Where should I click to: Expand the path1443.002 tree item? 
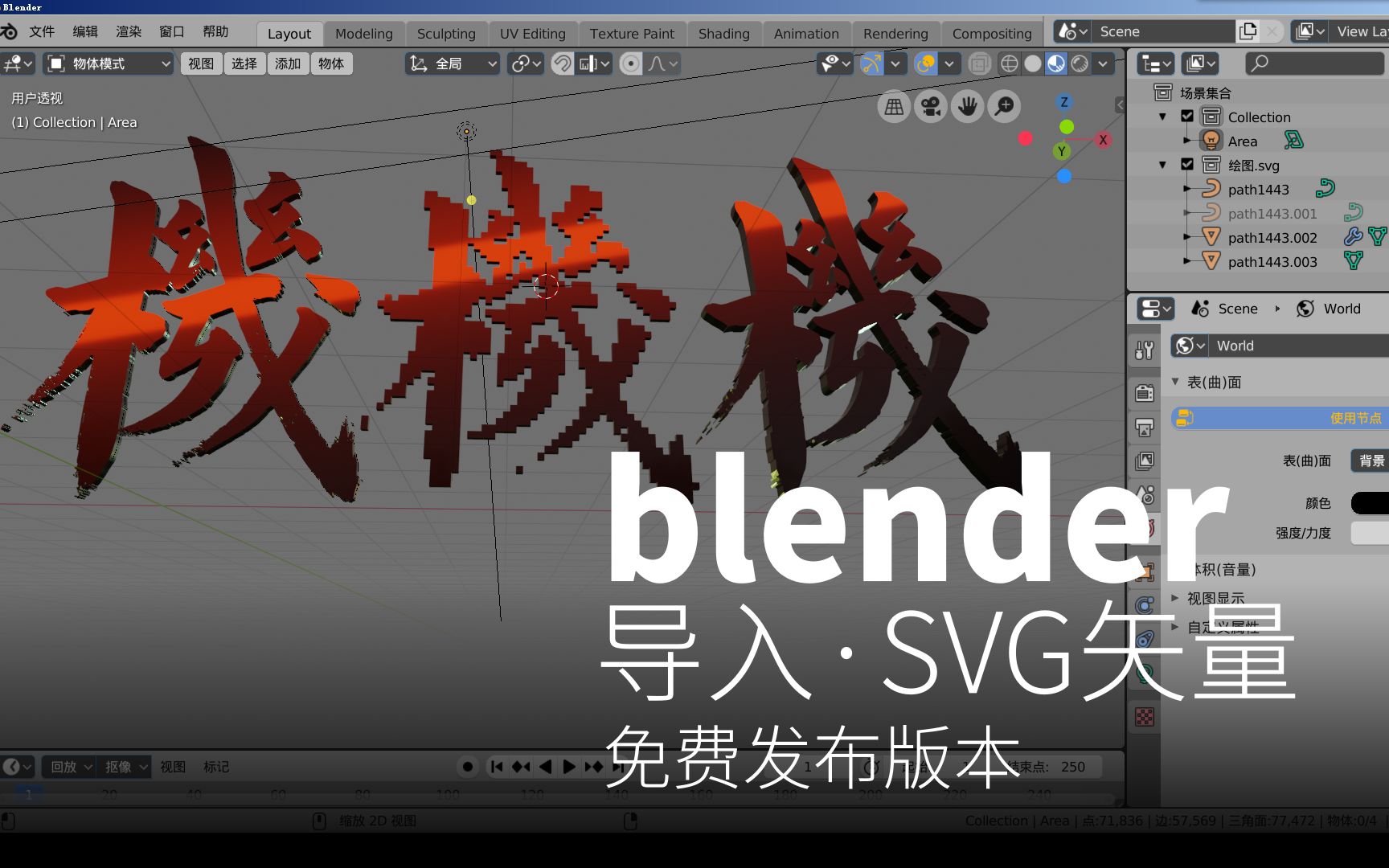pyautogui.click(x=1186, y=236)
